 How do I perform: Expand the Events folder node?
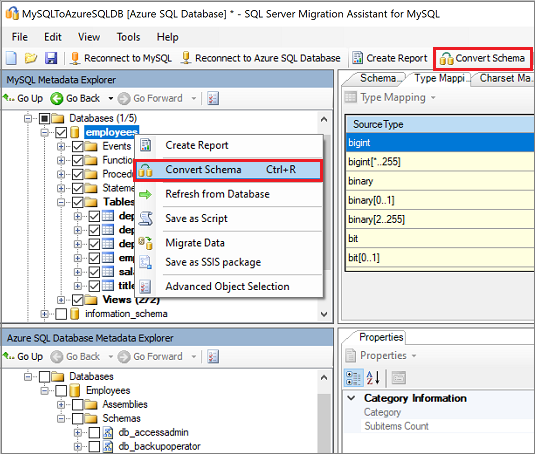point(61,147)
